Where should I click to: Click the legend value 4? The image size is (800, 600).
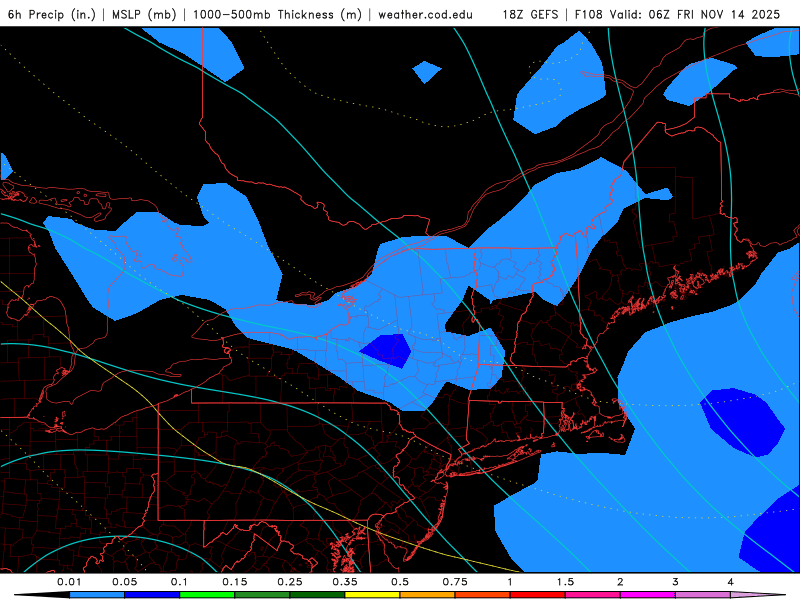point(731,582)
